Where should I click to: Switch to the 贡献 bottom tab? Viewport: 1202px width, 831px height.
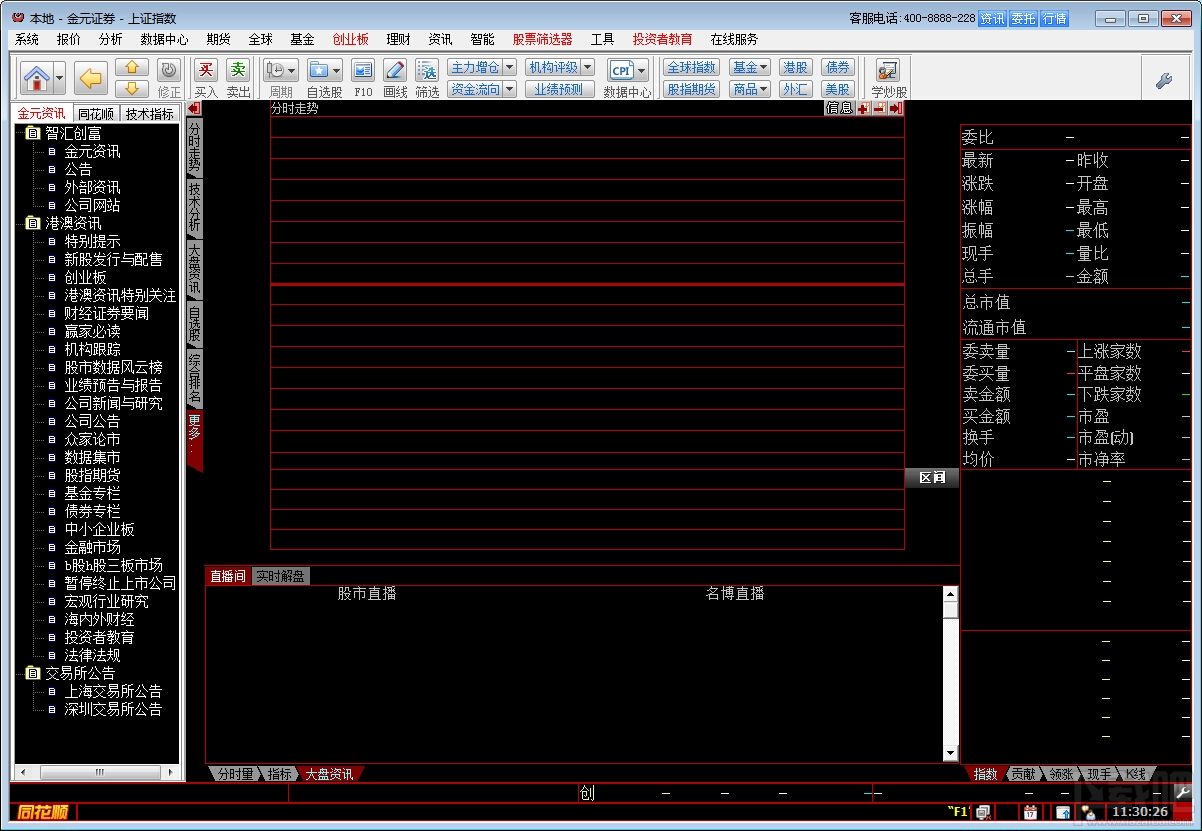(1022, 774)
